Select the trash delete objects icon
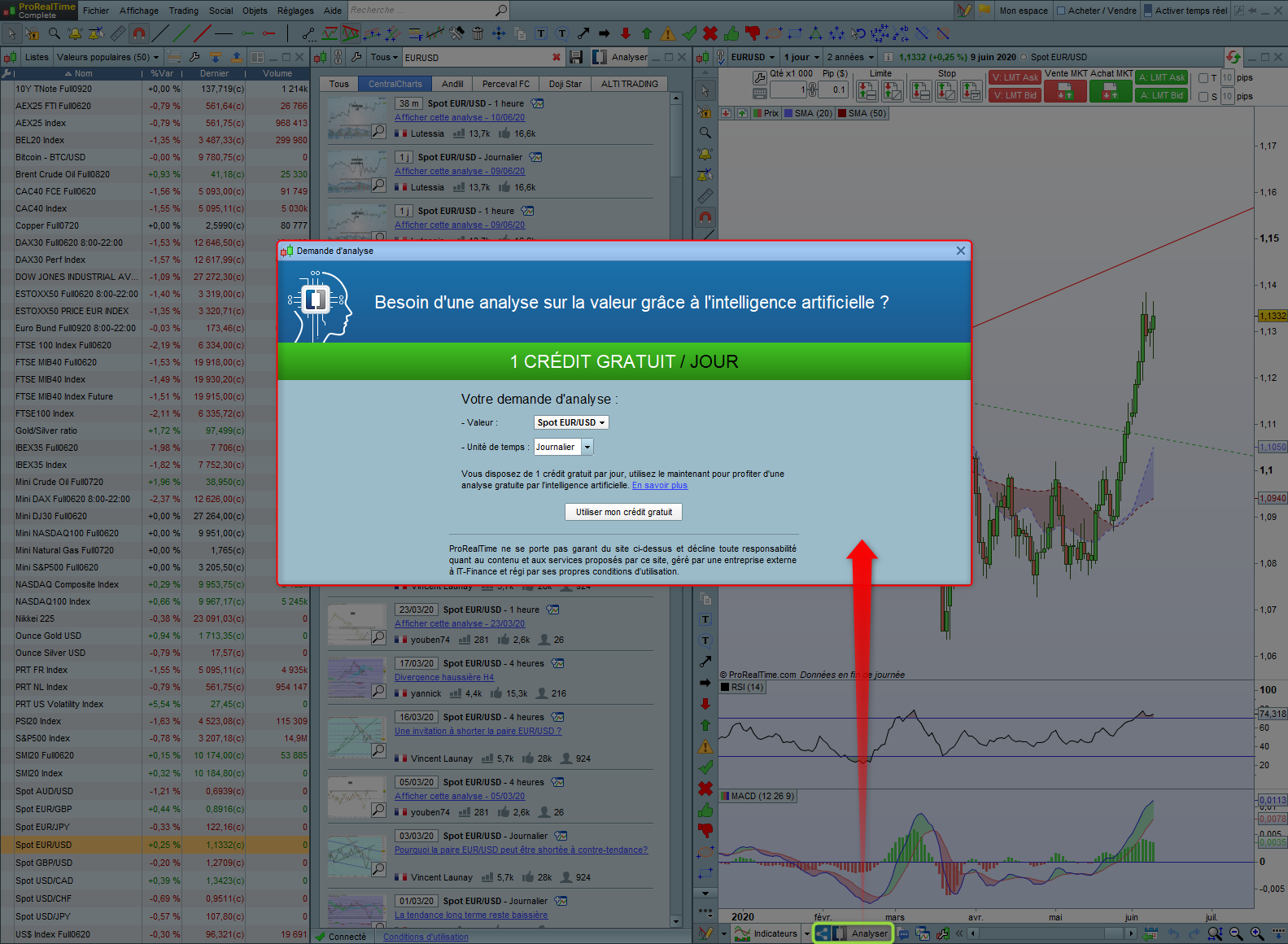 pyautogui.click(x=478, y=33)
